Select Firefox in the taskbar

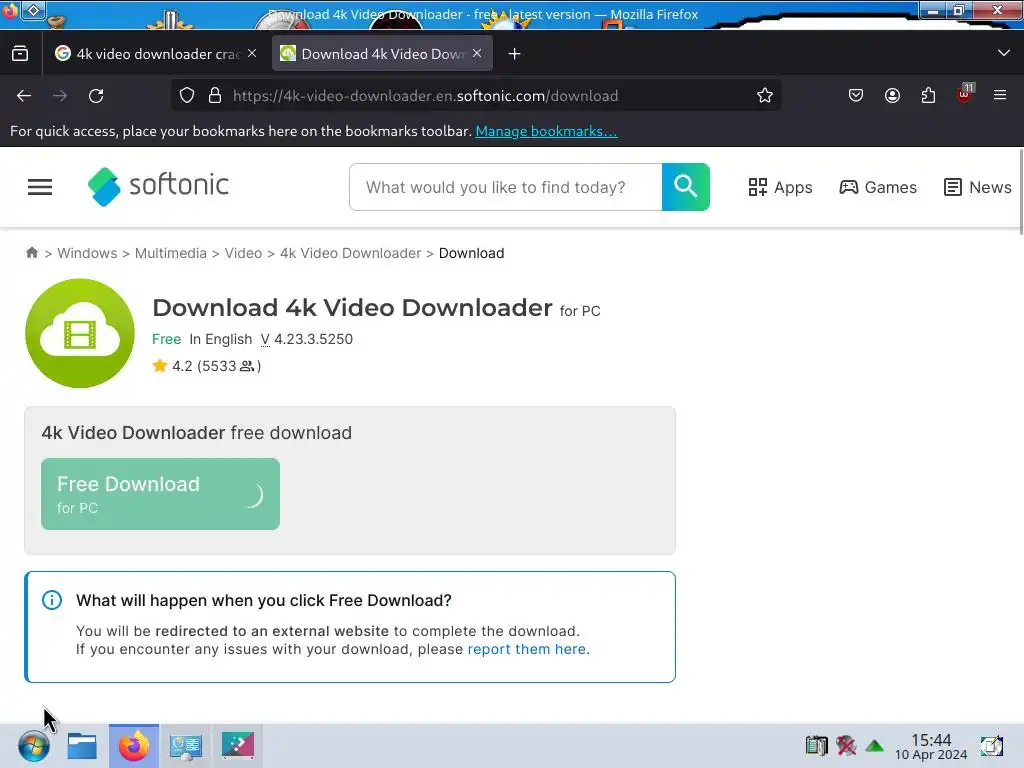point(133,746)
